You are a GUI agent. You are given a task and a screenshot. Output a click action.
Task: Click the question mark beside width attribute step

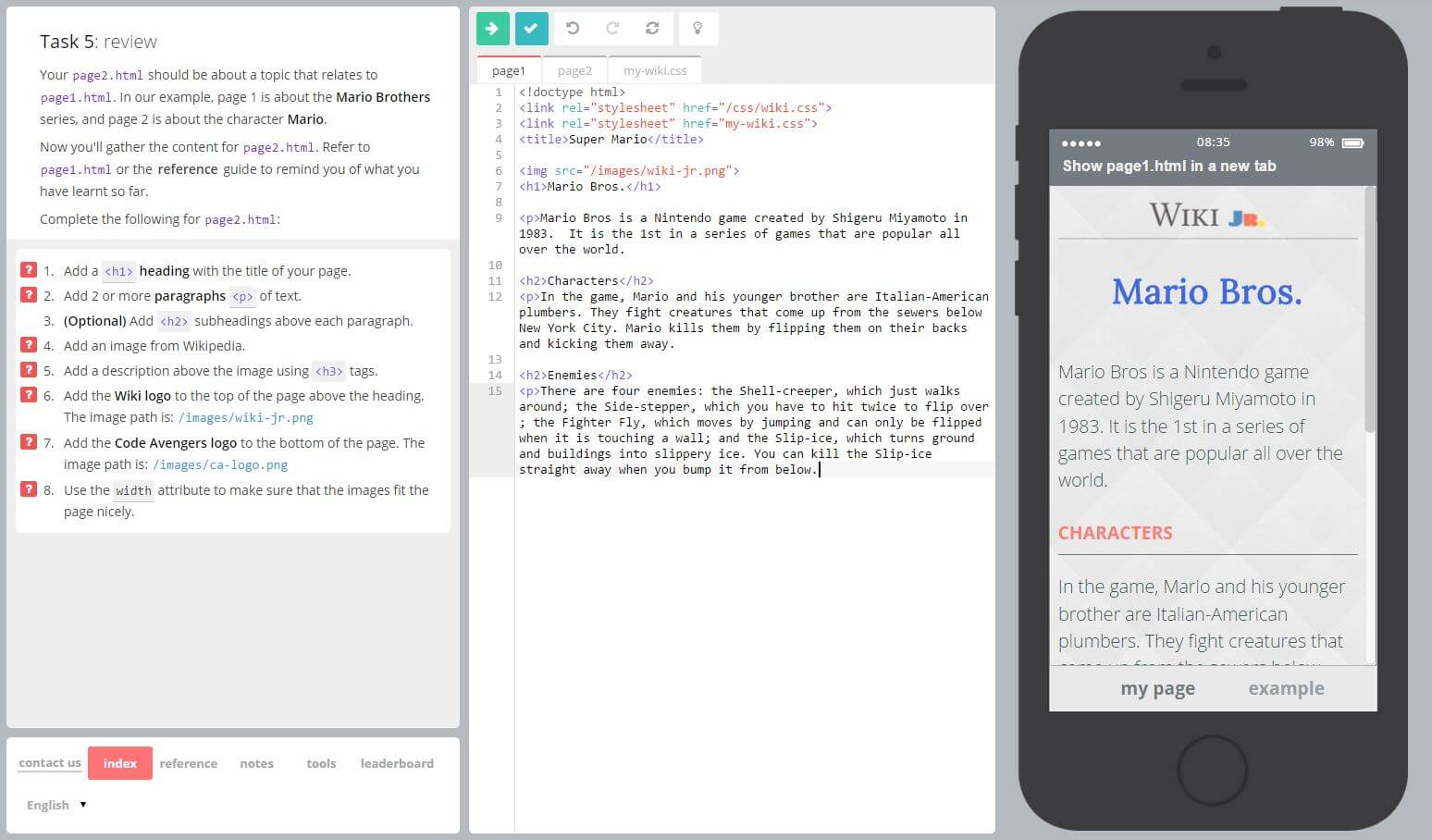tap(29, 489)
